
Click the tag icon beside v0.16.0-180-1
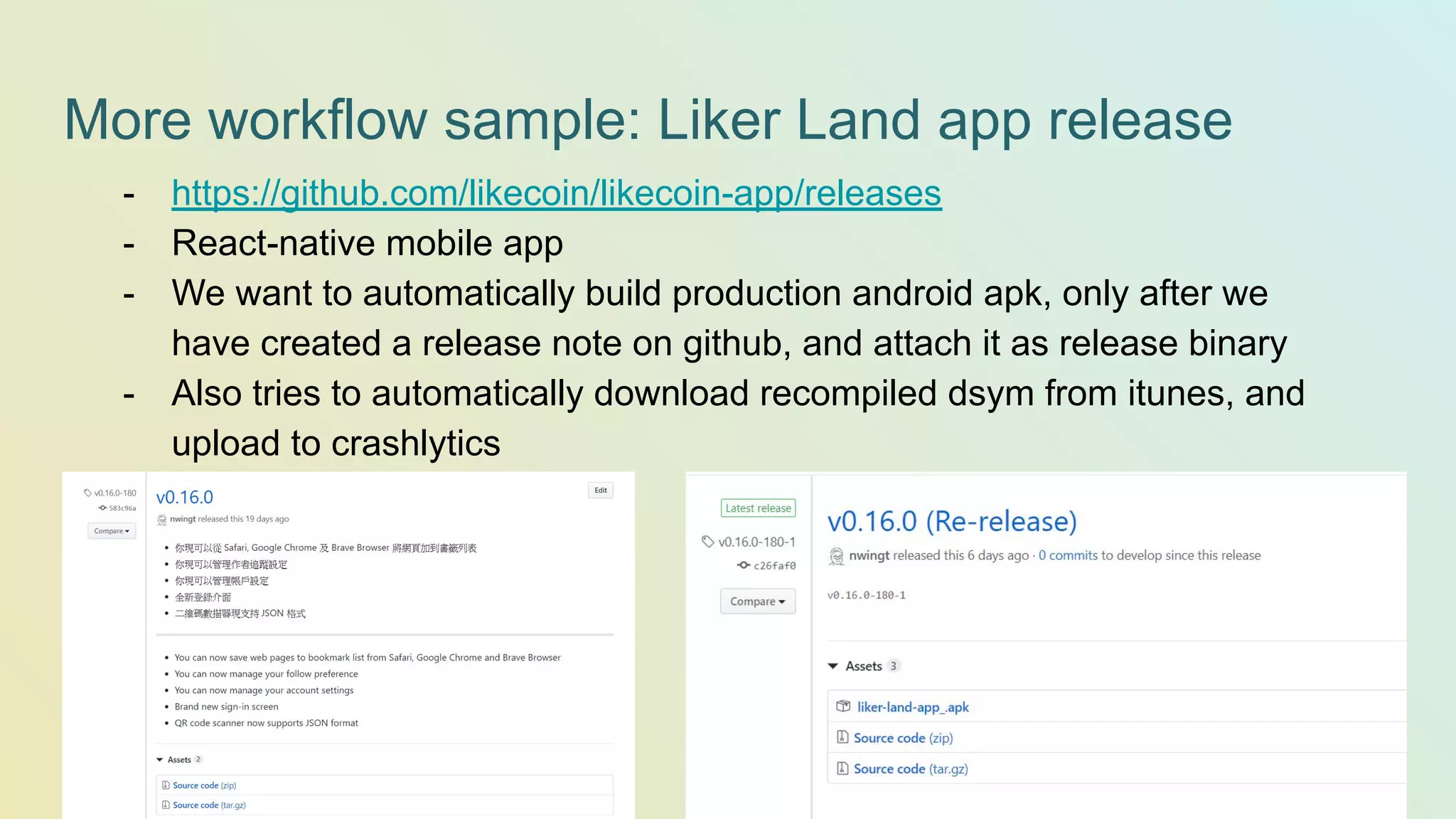pos(707,542)
